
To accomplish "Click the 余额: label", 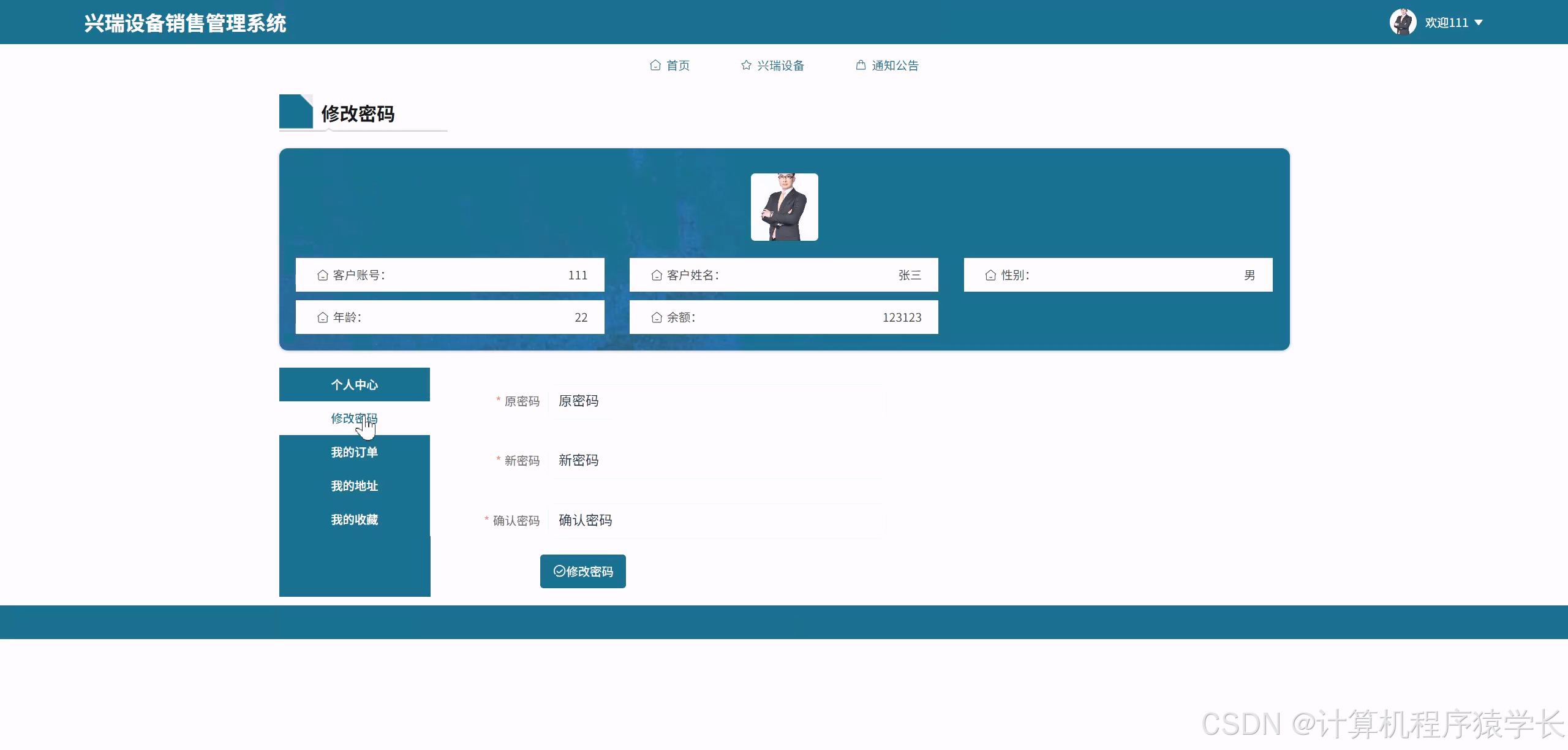I will [681, 317].
